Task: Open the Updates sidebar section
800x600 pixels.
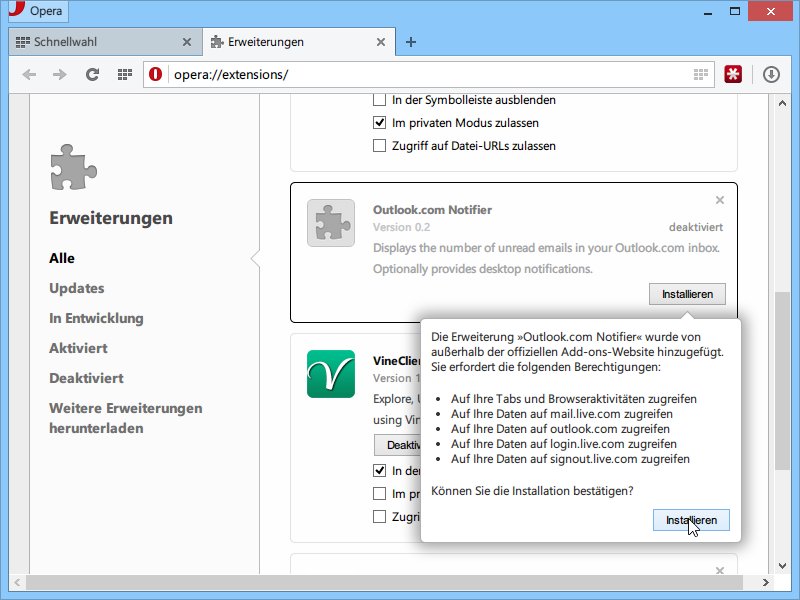Action: point(77,288)
